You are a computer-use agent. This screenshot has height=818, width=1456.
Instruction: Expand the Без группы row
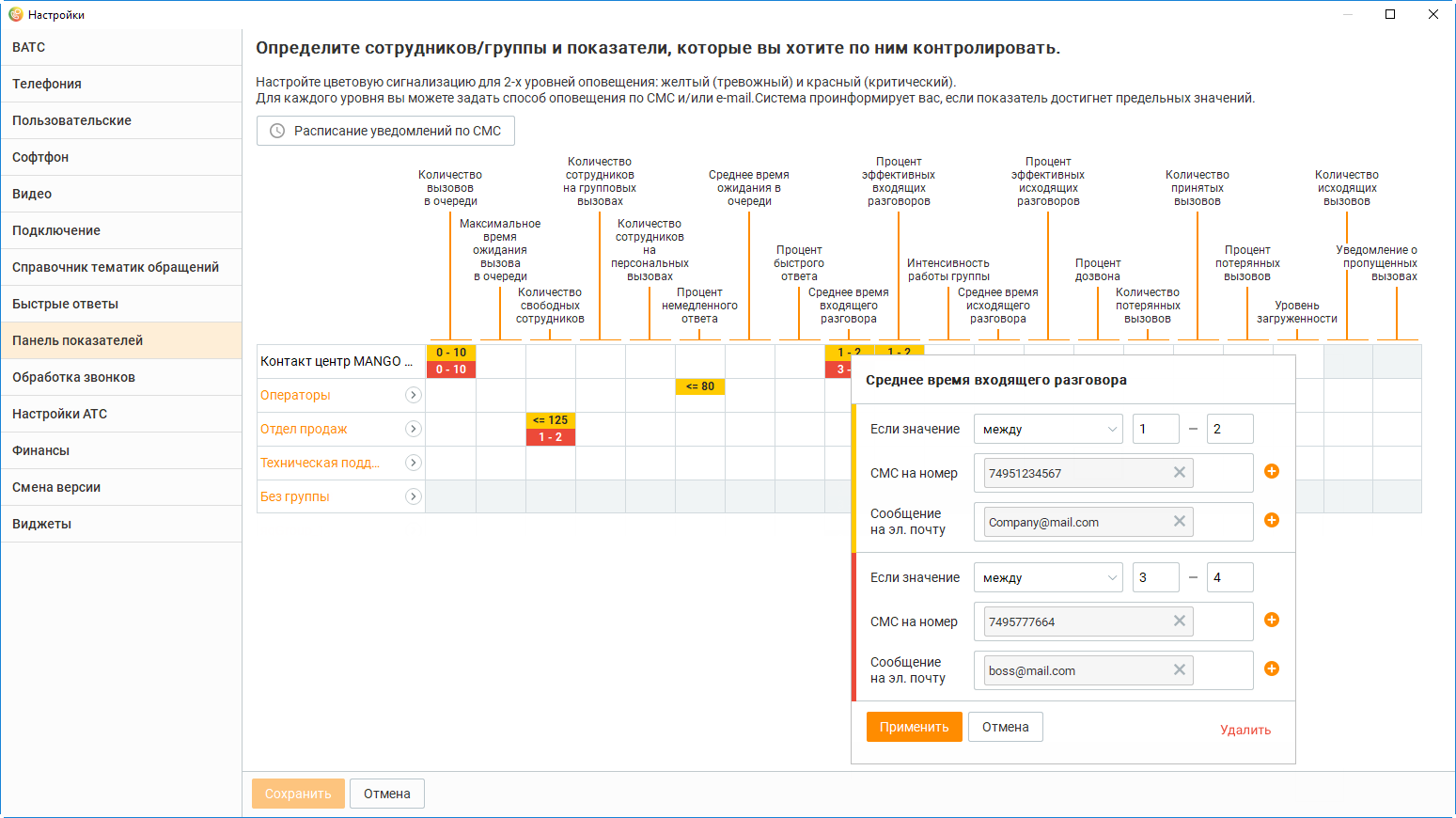413,496
